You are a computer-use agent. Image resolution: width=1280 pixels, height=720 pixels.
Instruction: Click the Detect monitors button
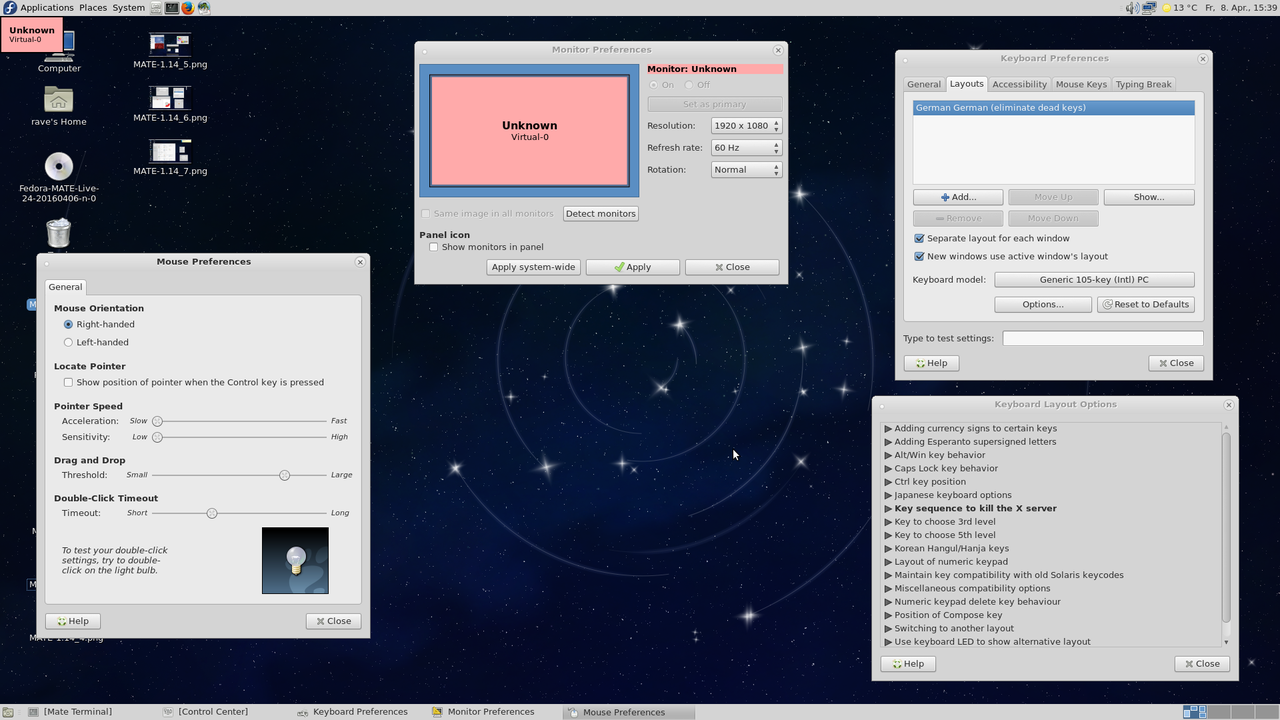tap(600, 213)
